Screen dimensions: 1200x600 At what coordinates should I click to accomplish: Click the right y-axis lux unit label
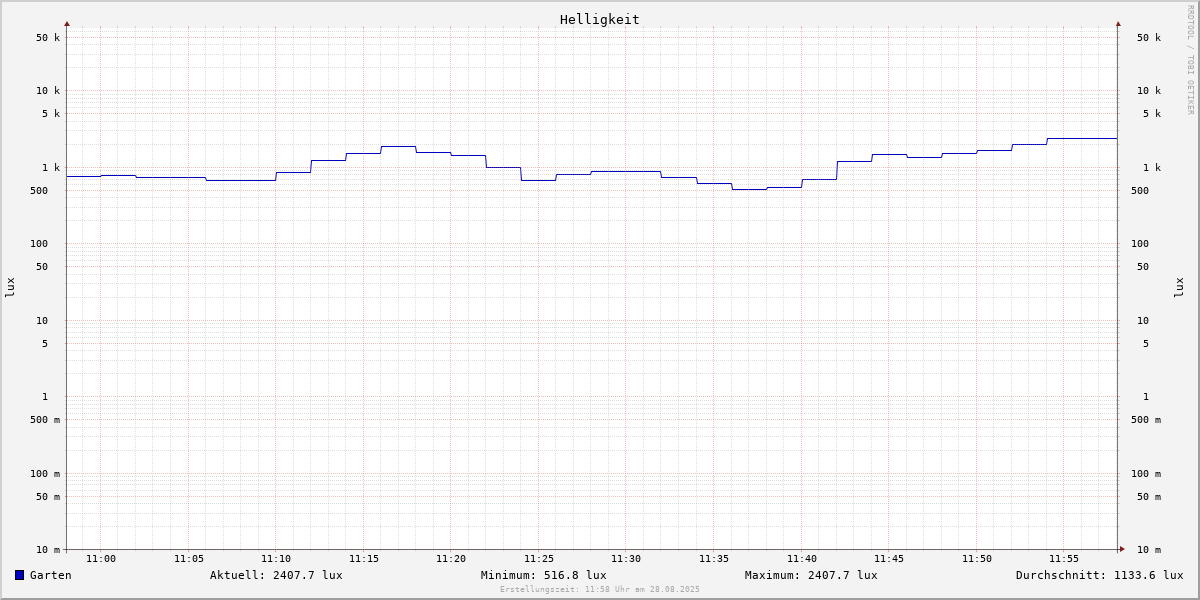coord(1179,288)
